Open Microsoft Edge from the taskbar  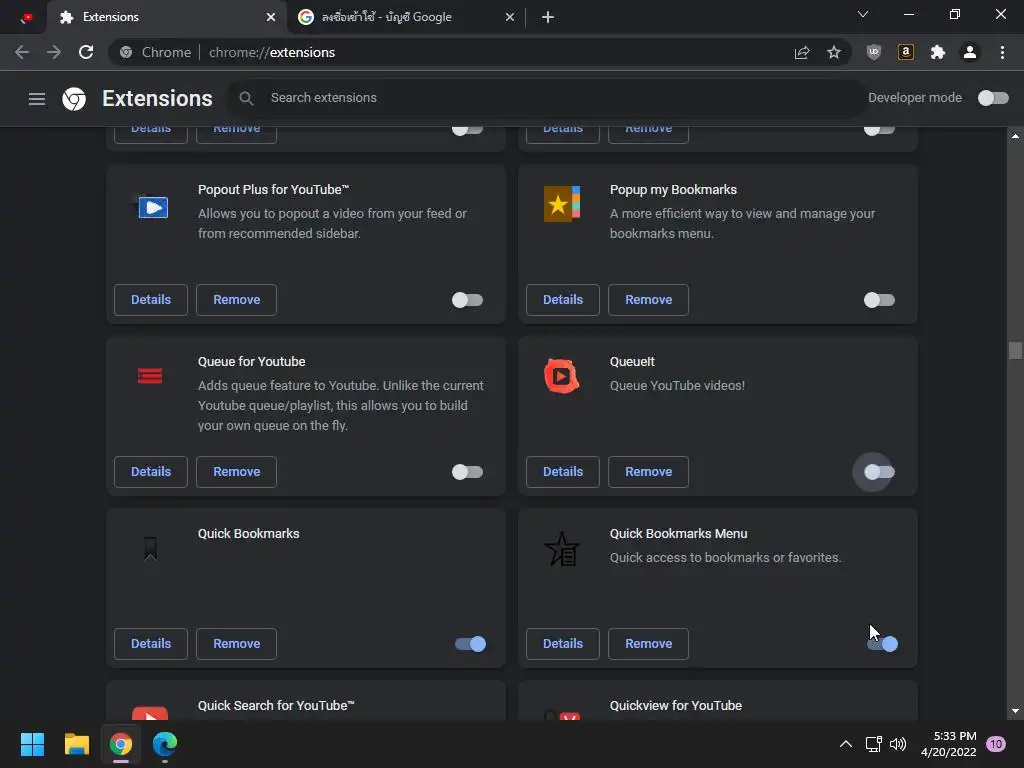tap(165, 744)
